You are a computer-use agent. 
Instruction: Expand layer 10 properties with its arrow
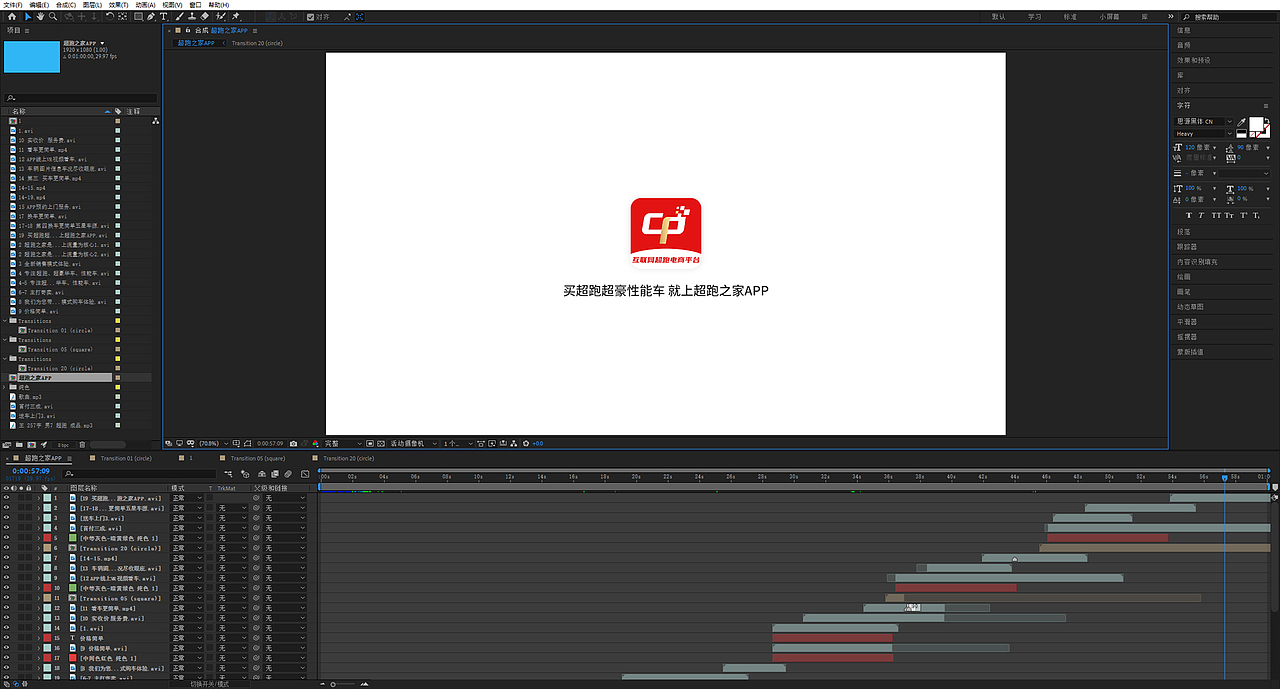(38, 588)
